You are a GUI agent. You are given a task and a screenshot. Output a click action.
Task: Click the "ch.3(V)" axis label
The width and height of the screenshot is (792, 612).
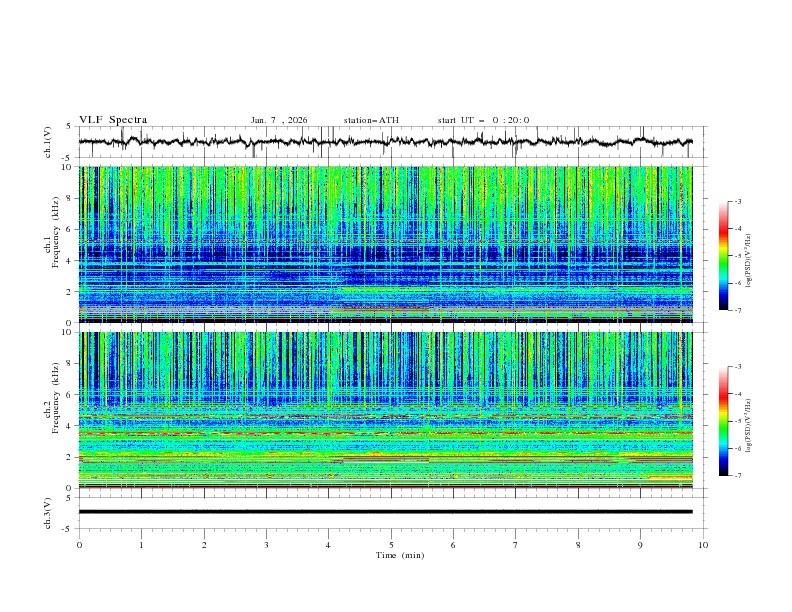[x=48, y=513]
